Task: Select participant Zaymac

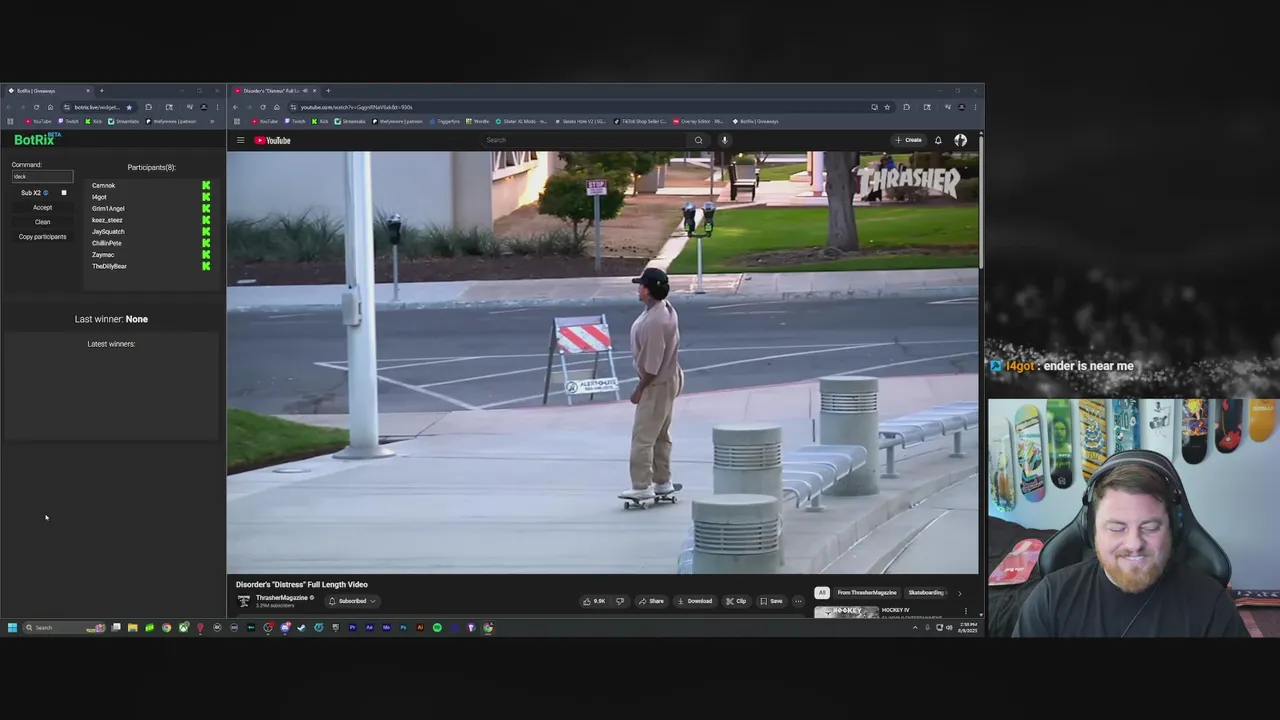Action: coord(103,255)
